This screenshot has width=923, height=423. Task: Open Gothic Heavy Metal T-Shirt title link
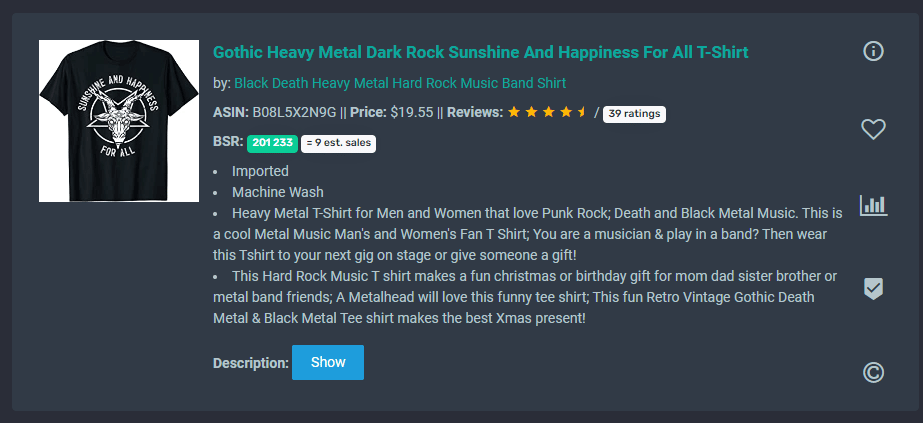(480, 52)
